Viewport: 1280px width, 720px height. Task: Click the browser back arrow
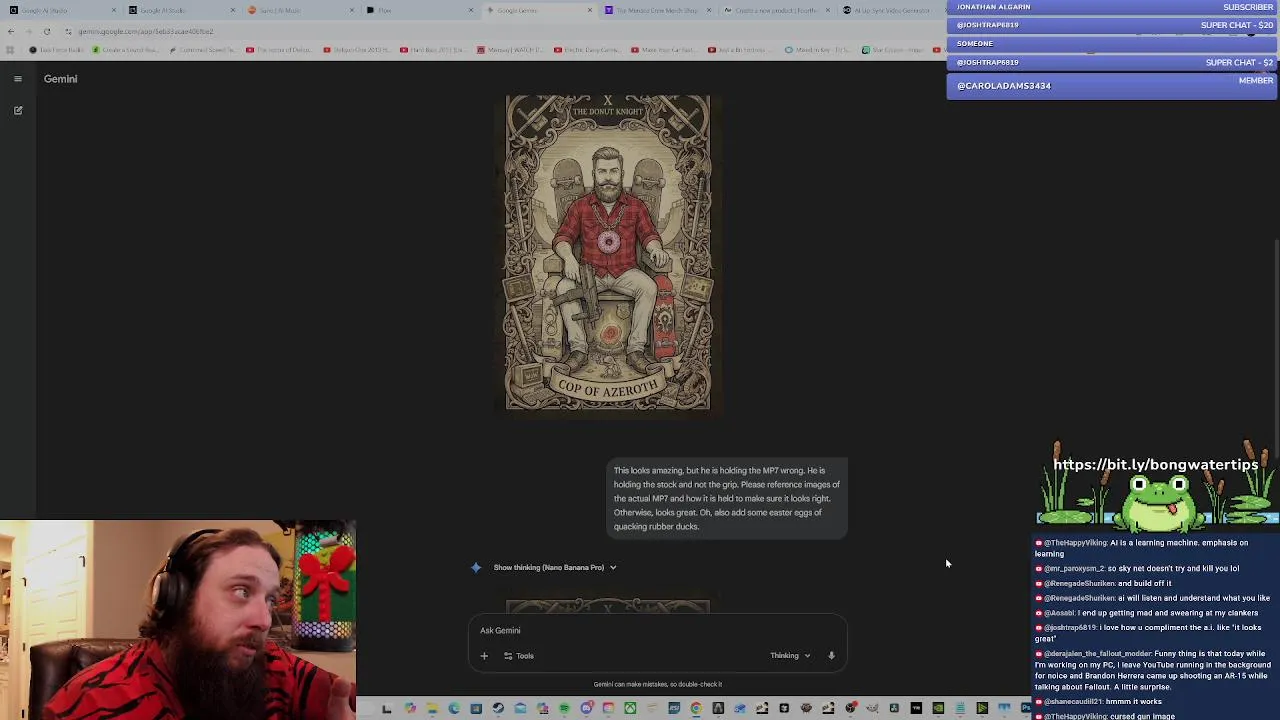click(11, 31)
